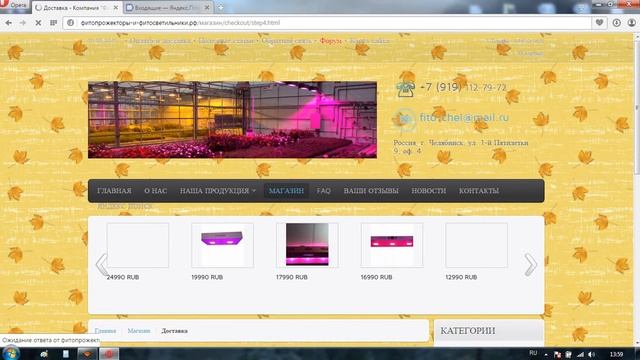Open the downloads icon in the toolbar
This screenshot has height=360, width=640.
click(616, 23)
